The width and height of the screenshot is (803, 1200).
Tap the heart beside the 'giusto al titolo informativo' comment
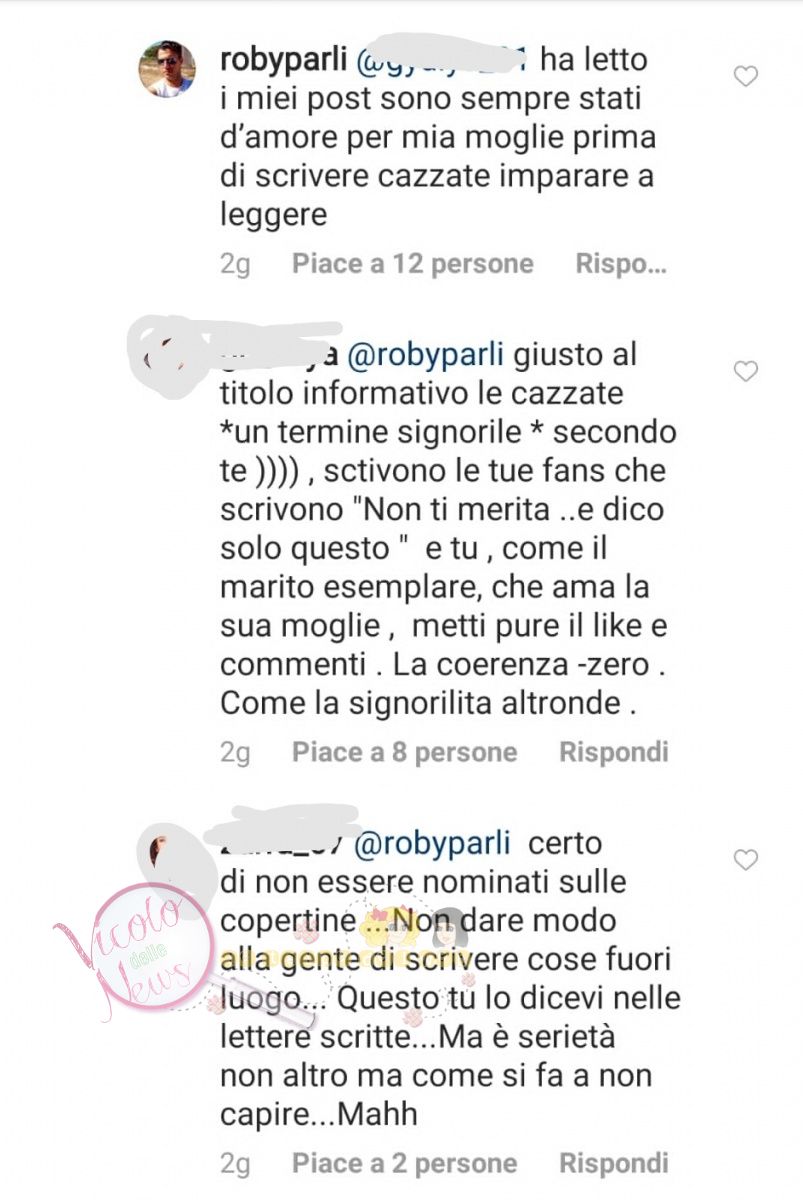pos(746,372)
